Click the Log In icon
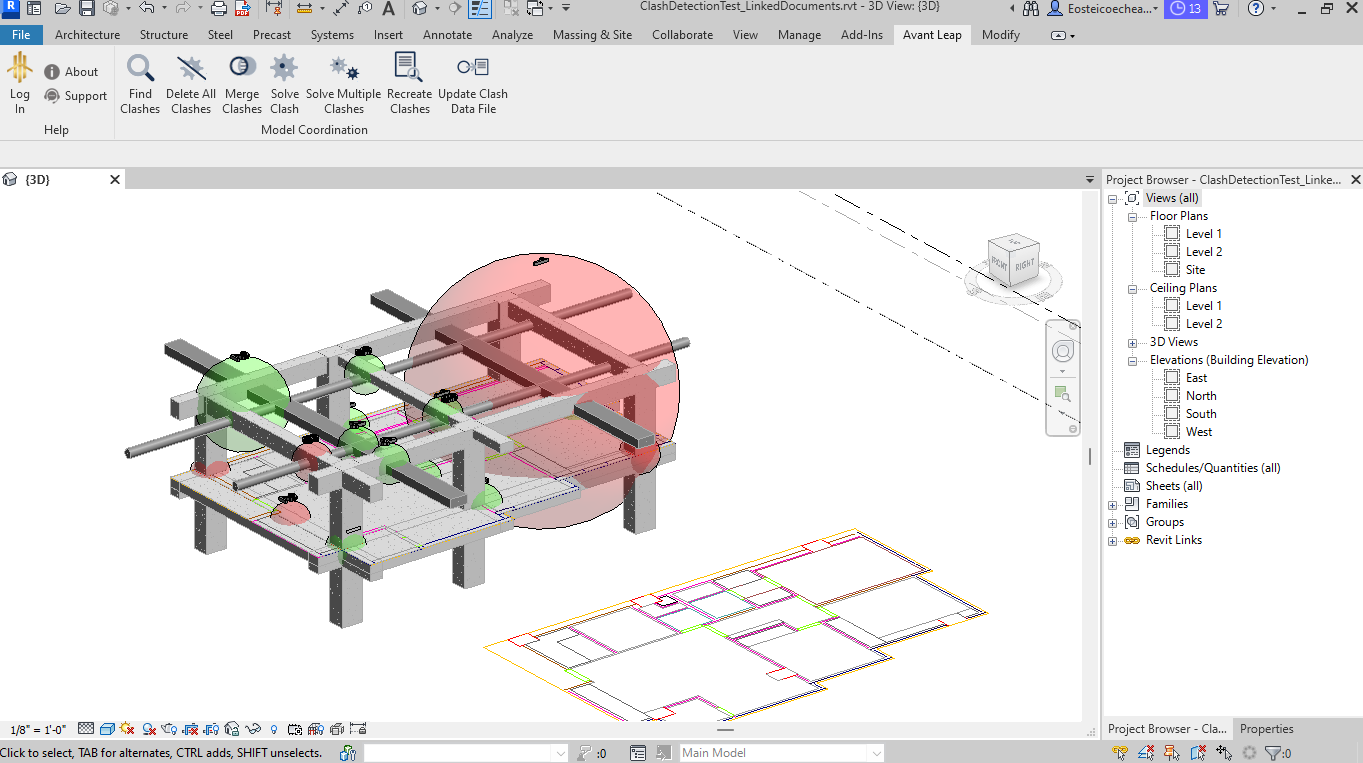 coord(20,84)
